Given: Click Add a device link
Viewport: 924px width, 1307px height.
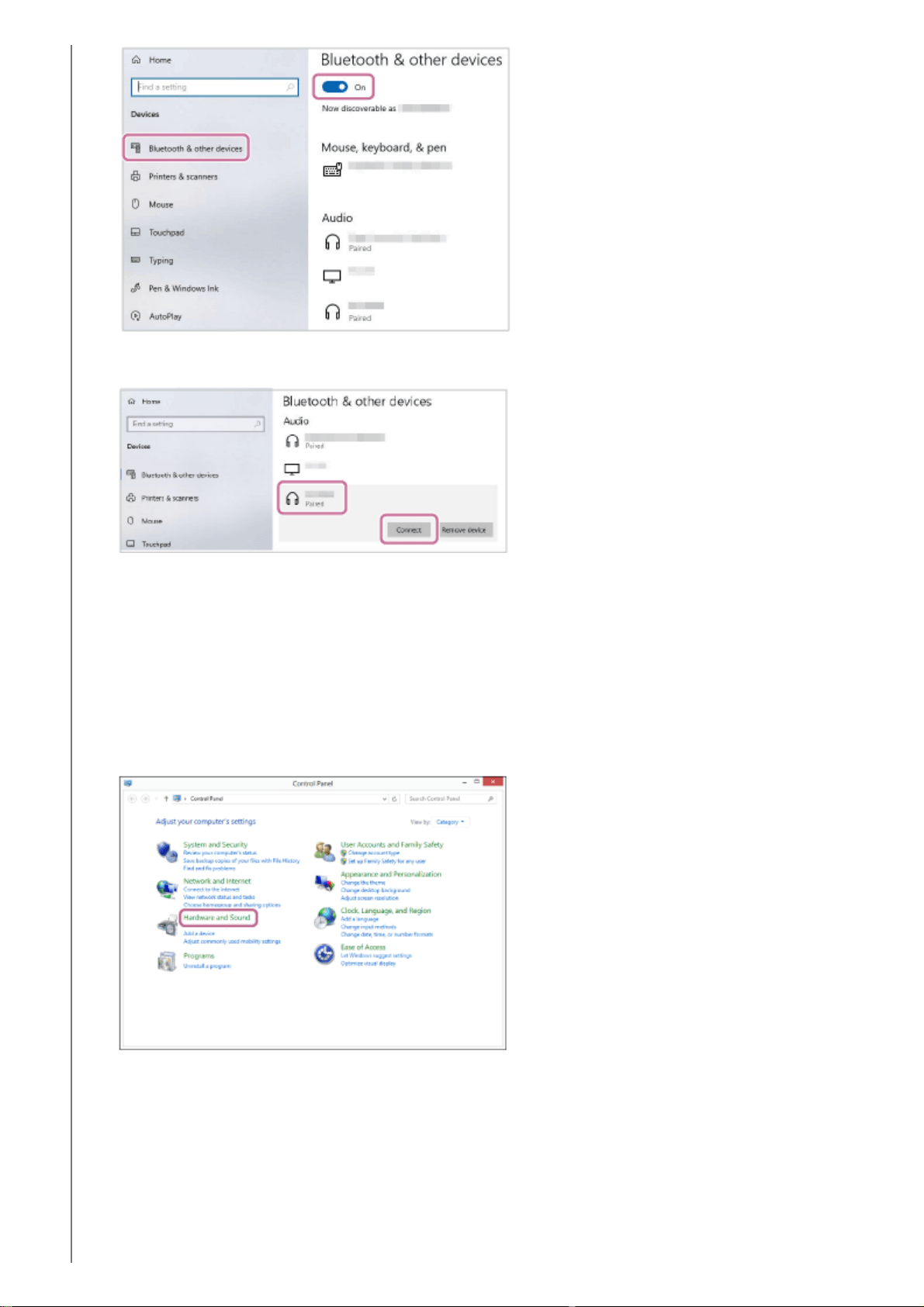Looking at the screenshot, I should coord(199,934).
